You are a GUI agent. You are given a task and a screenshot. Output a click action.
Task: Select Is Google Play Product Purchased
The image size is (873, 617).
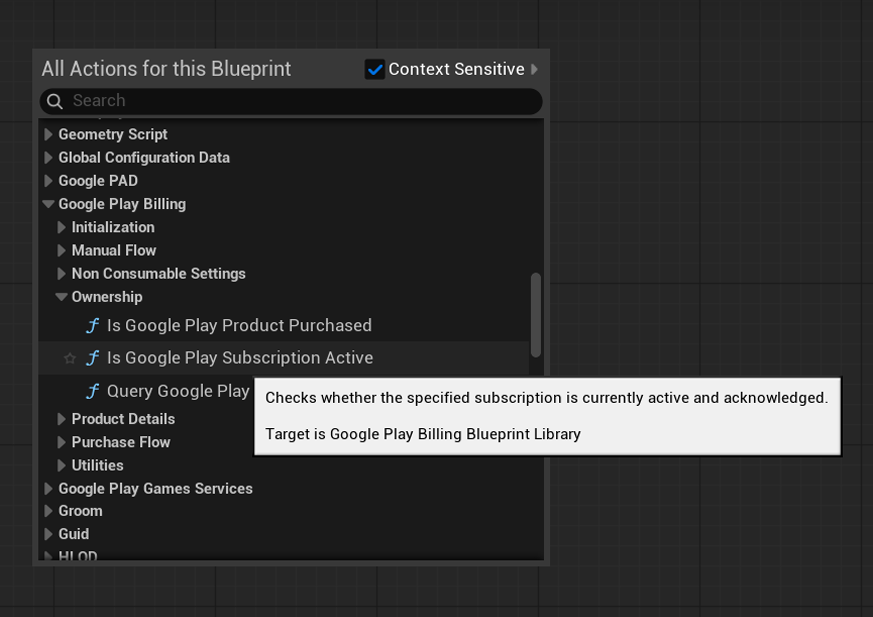tap(283, 325)
